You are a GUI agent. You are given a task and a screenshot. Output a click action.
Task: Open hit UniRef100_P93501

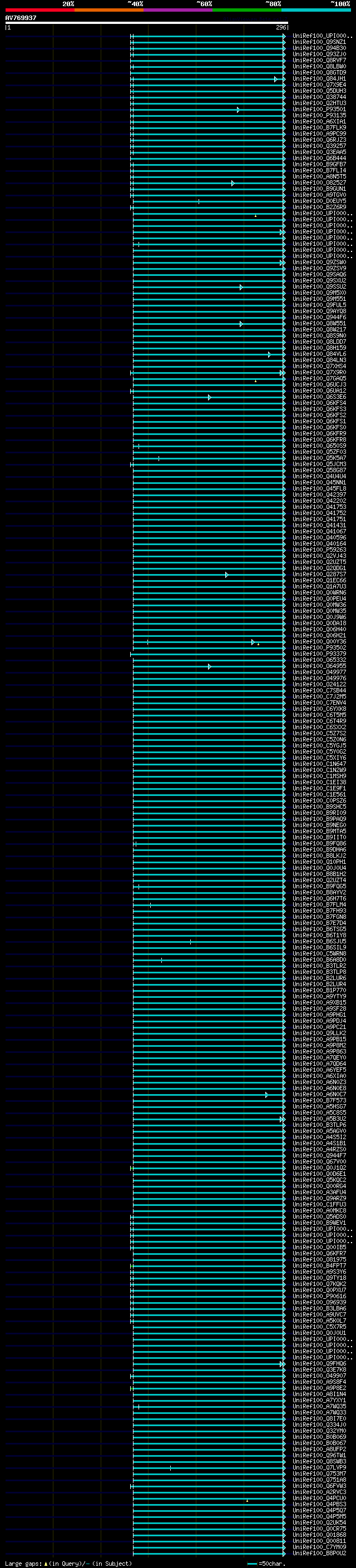319,109
